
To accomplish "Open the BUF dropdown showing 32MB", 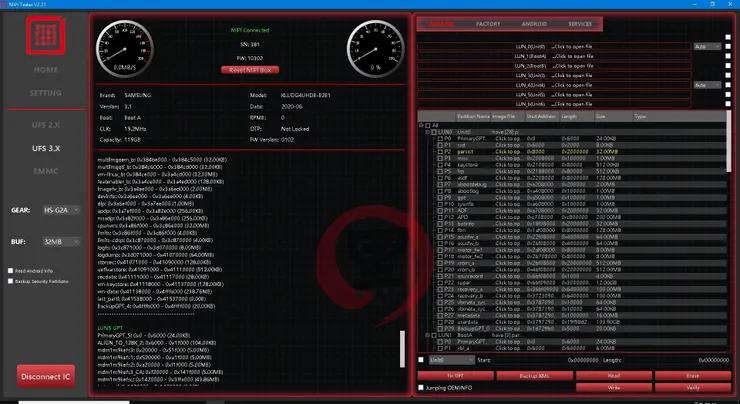I will [61, 242].
